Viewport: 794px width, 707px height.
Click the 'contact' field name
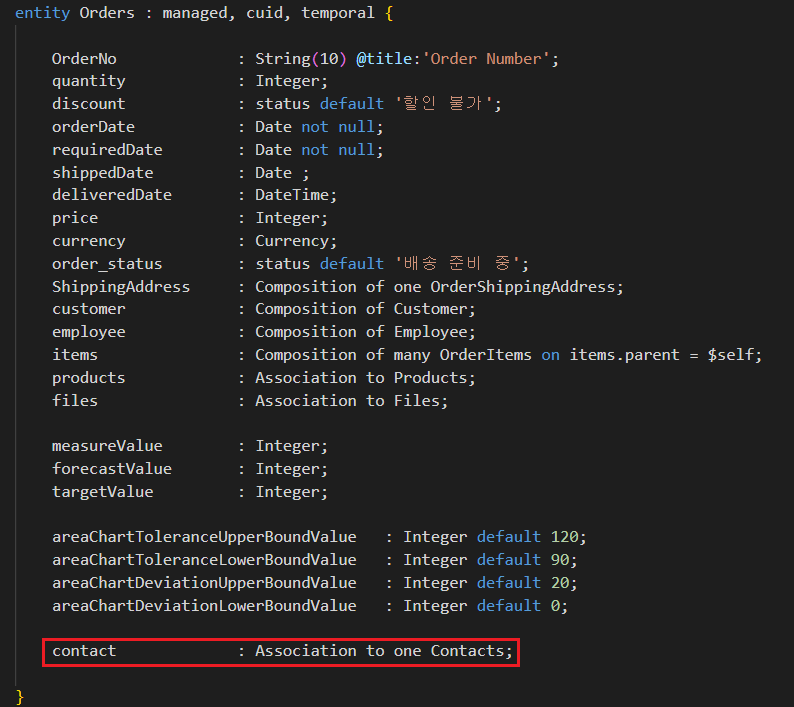pyautogui.click(x=84, y=651)
